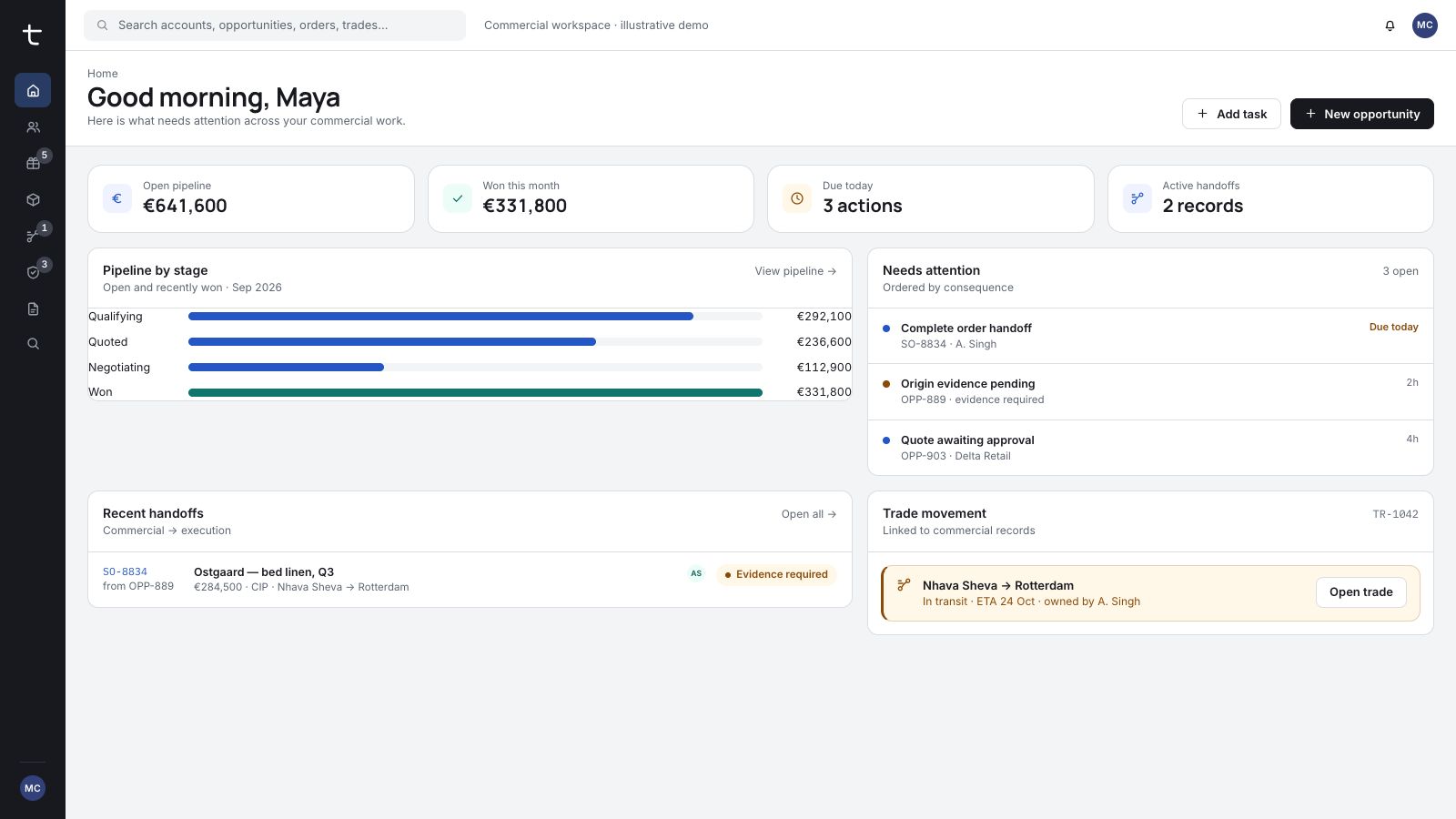
Task: Open MC avatar at sidebar bottom
Action: click(33, 788)
